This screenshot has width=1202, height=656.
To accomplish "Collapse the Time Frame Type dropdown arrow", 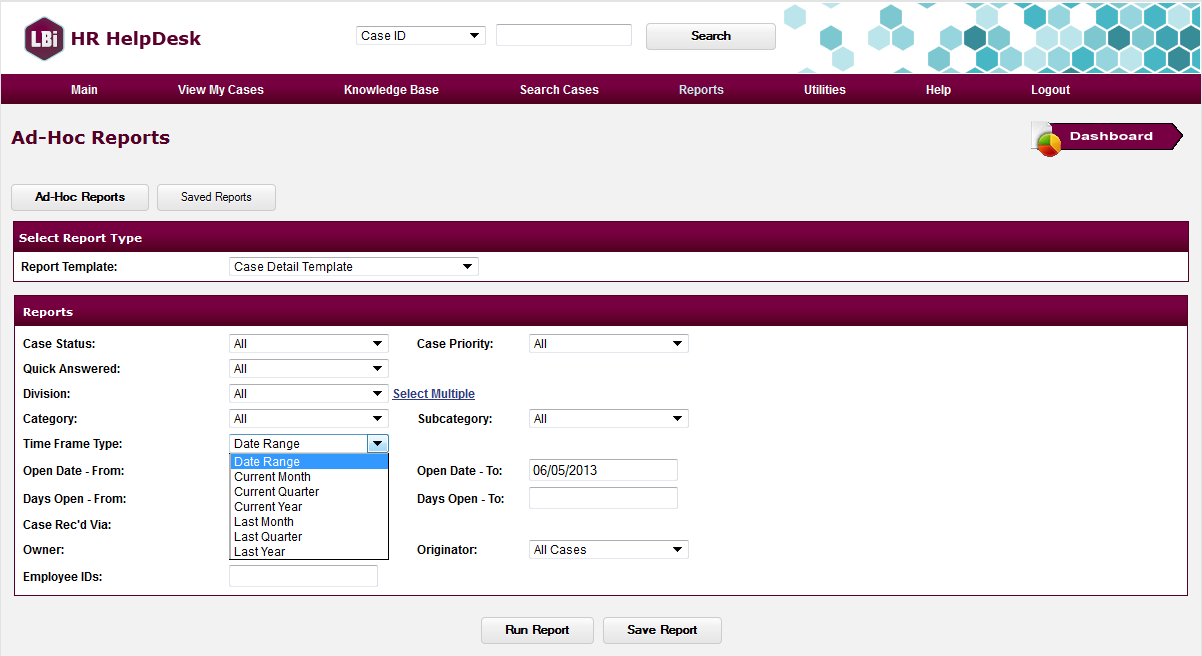I will click(378, 444).
